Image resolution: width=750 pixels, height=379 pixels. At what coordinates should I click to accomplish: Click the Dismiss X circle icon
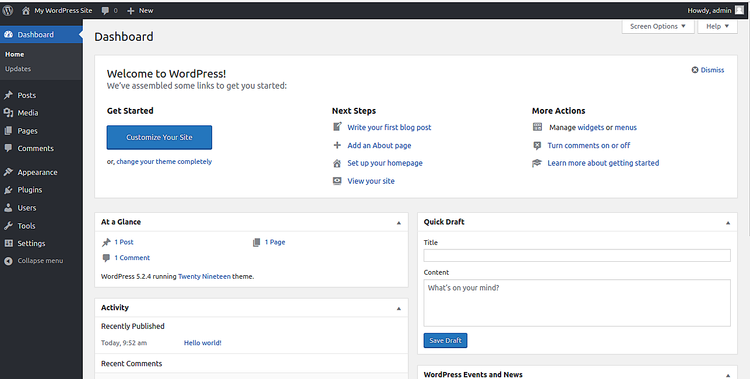[695, 70]
